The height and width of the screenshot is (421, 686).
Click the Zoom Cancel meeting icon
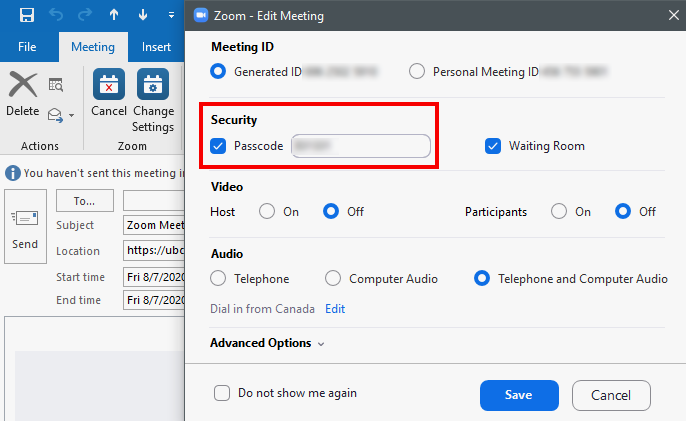point(108,85)
